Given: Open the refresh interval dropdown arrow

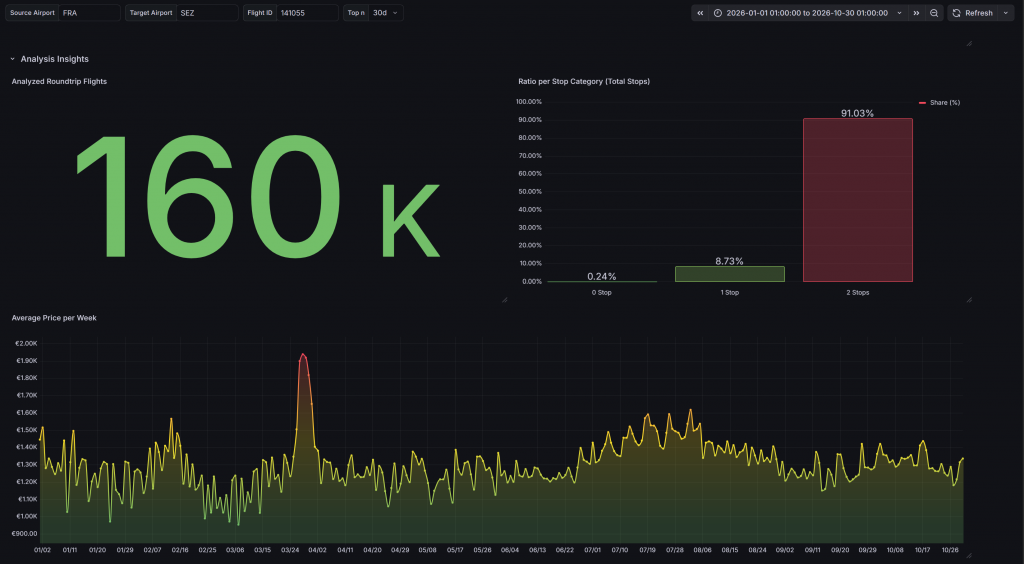Looking at the screenshot, I should coord(1005,13).
